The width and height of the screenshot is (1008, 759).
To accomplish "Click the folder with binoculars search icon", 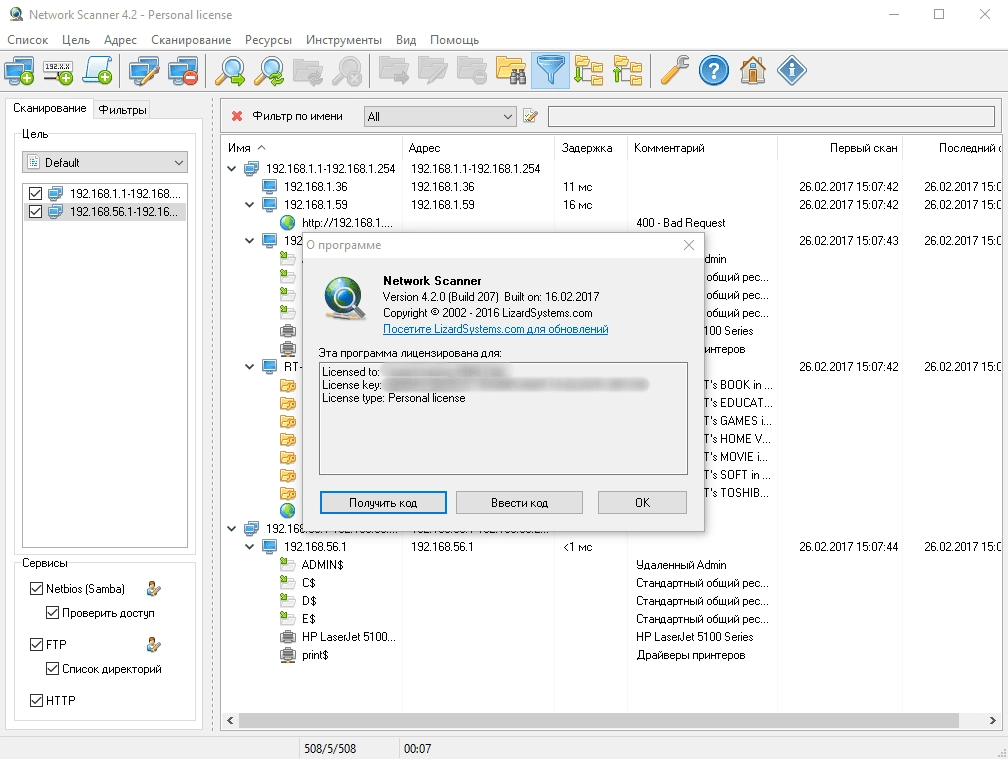I will 511,71.
